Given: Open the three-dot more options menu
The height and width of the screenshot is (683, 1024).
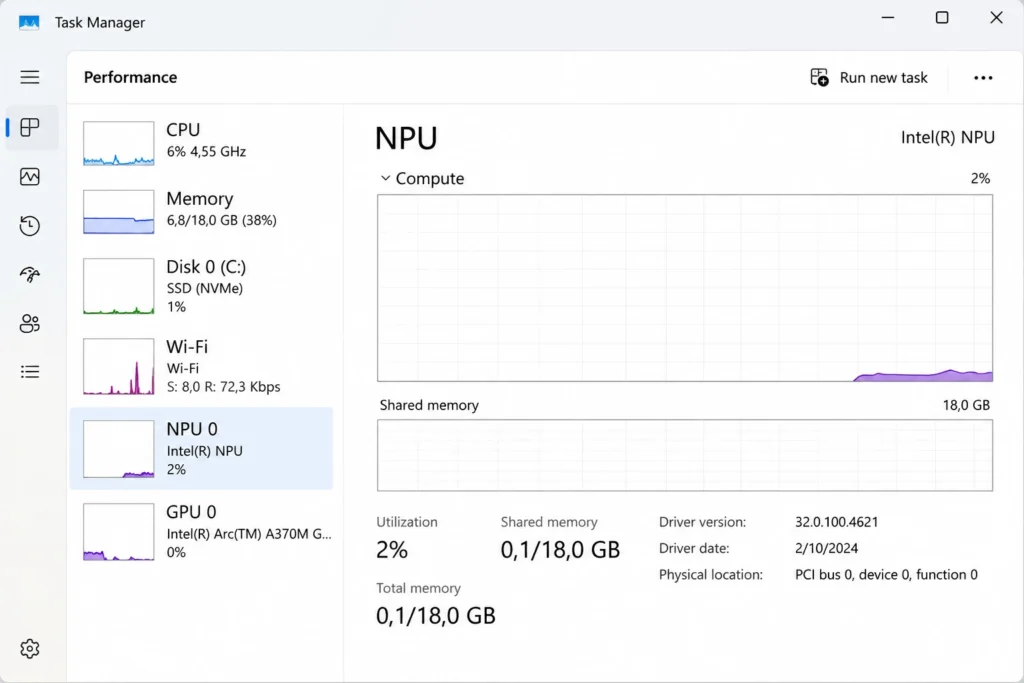Looking at the screenshot, I should click(x=983, y=78).
